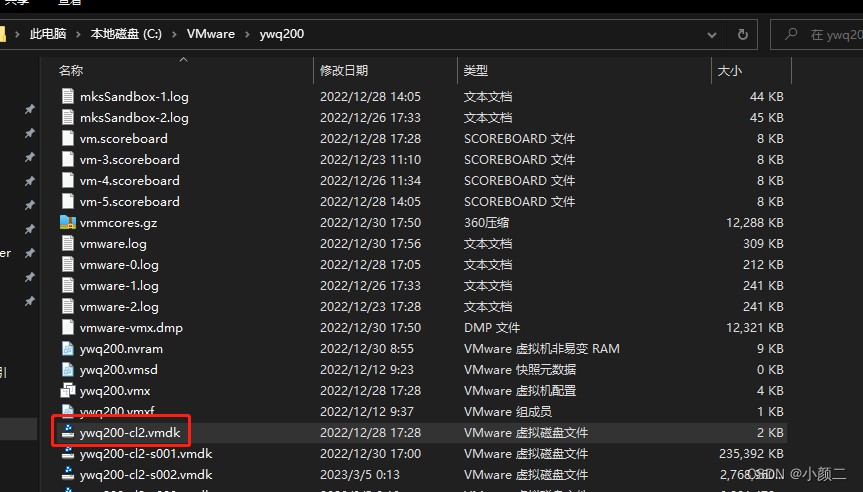Click the refresh icon in address bar
This screenshot has height=492, width=863.
(742, 34)
